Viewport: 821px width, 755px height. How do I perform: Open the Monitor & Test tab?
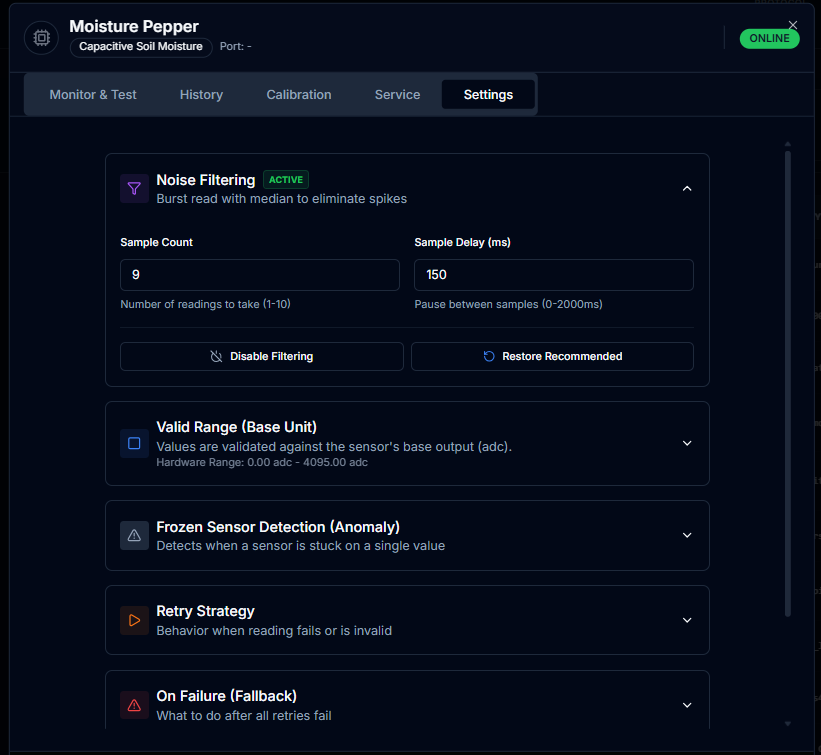(x=93, y=95)
